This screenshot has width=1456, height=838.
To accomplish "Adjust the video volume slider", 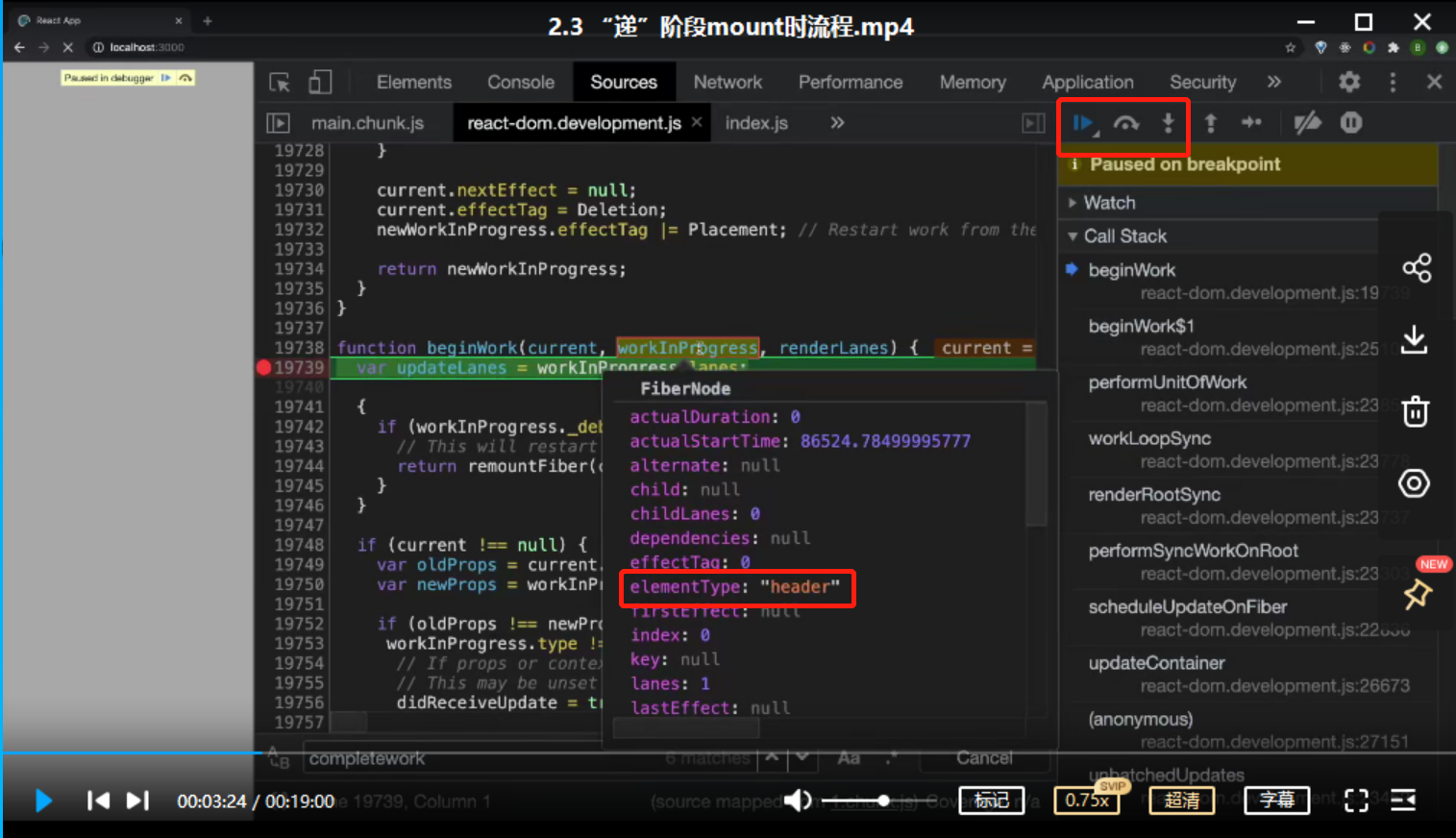I will click(x=877, y=801).
